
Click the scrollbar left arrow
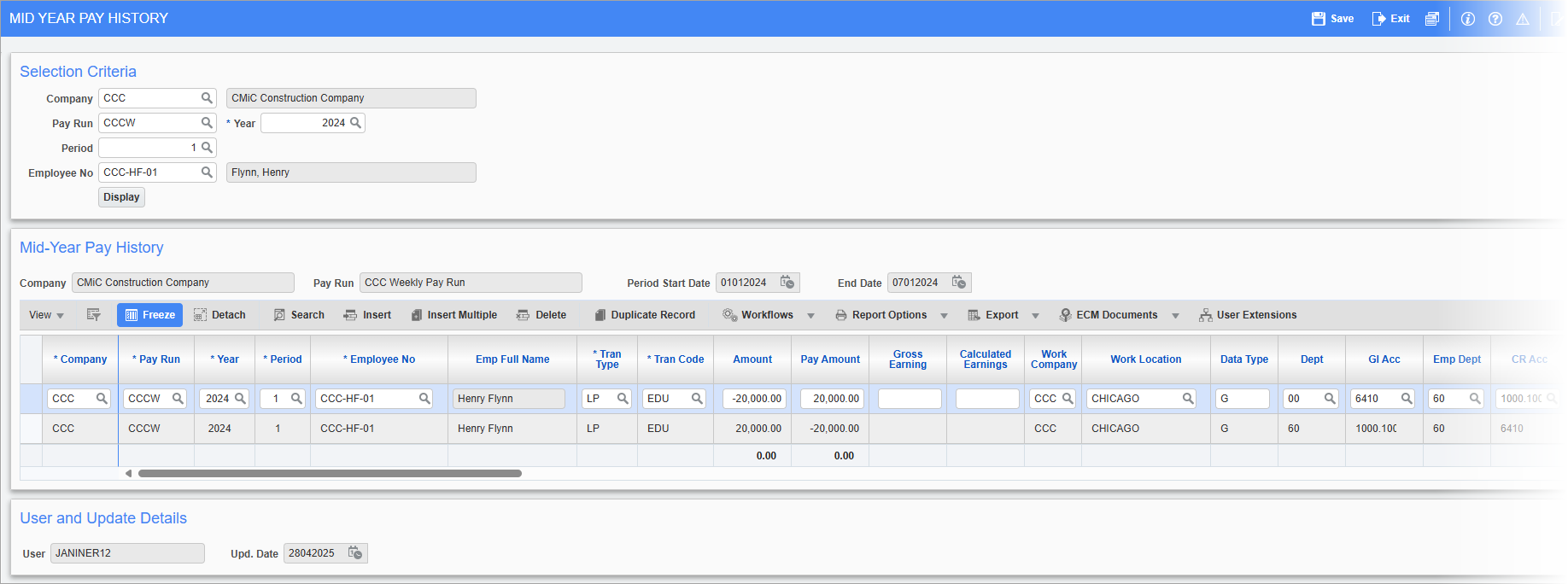128,473
